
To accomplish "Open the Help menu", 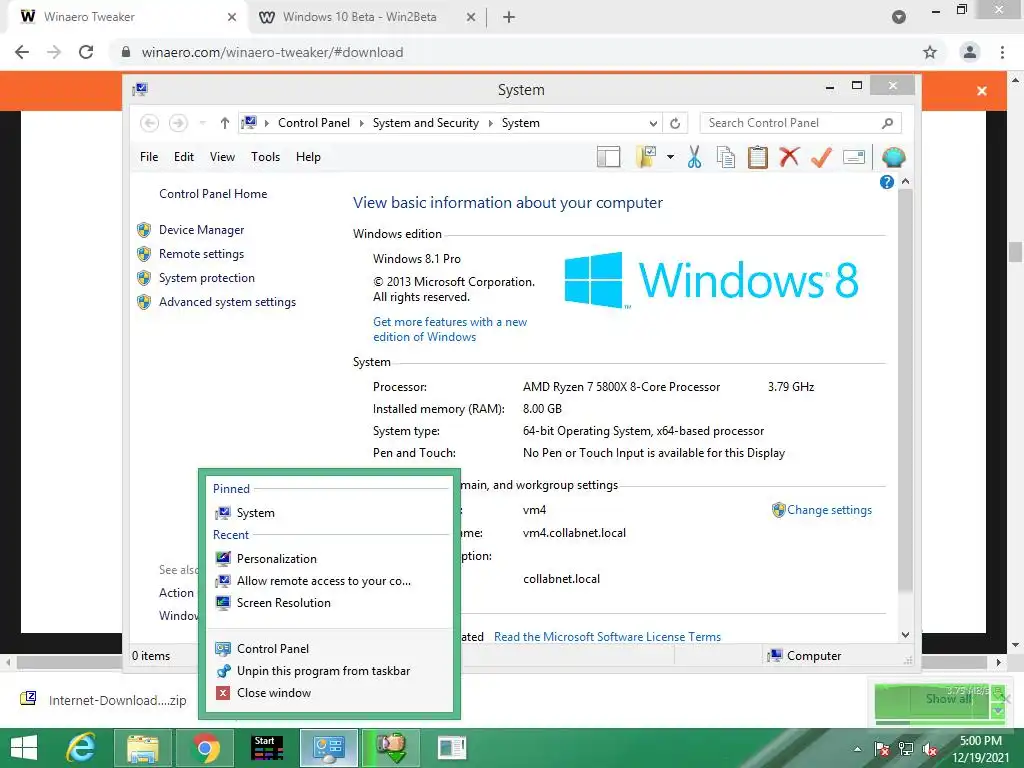I will coord(308,157).
